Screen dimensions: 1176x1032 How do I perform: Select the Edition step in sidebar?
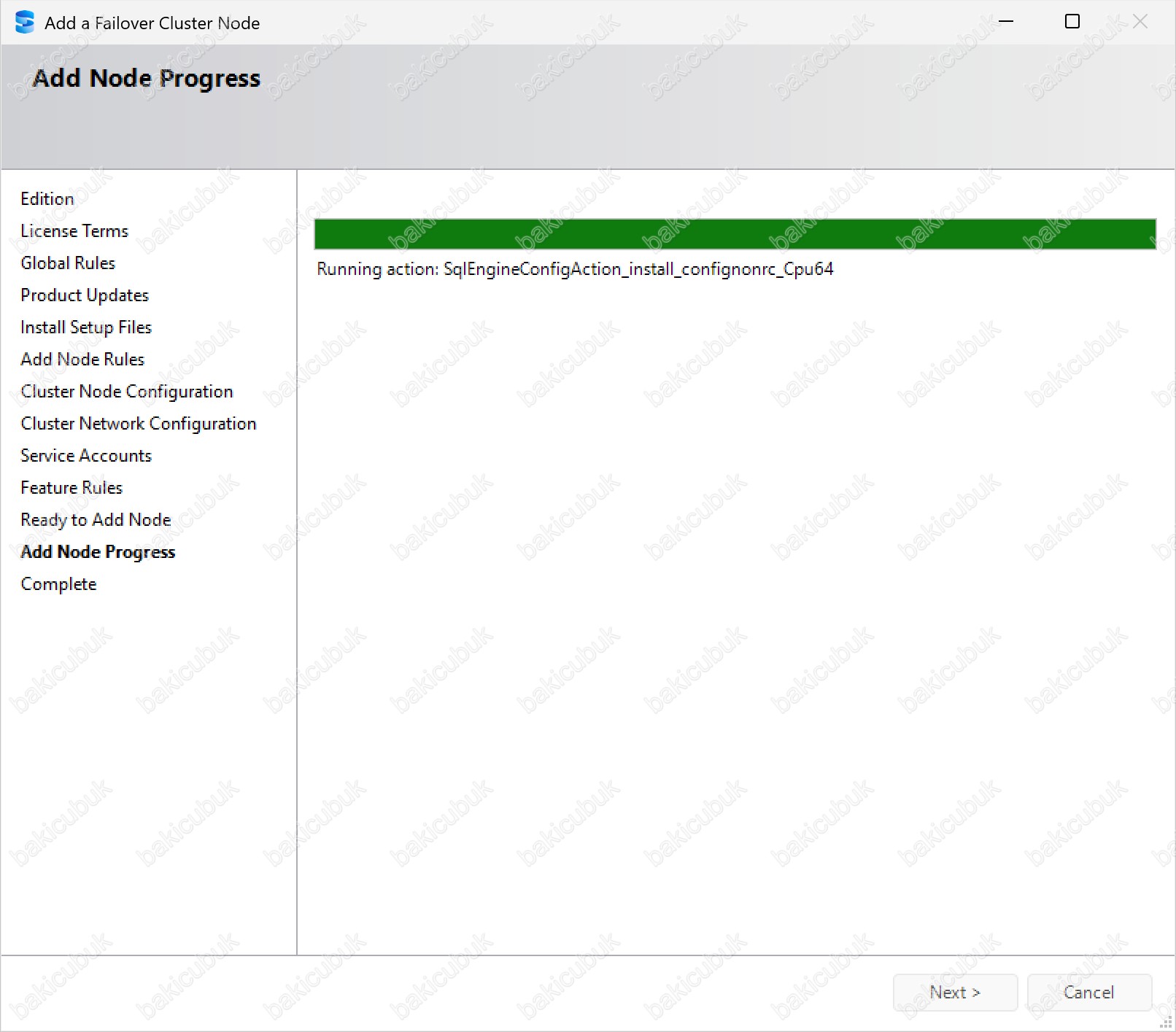pyautogui.click(x=47, y=199)
